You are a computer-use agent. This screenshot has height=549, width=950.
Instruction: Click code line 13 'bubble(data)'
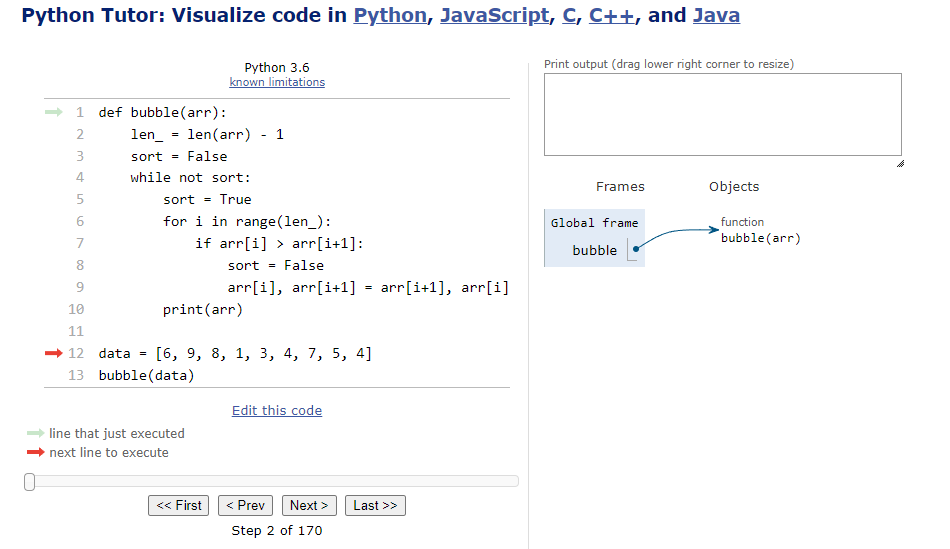click(147, 376)
